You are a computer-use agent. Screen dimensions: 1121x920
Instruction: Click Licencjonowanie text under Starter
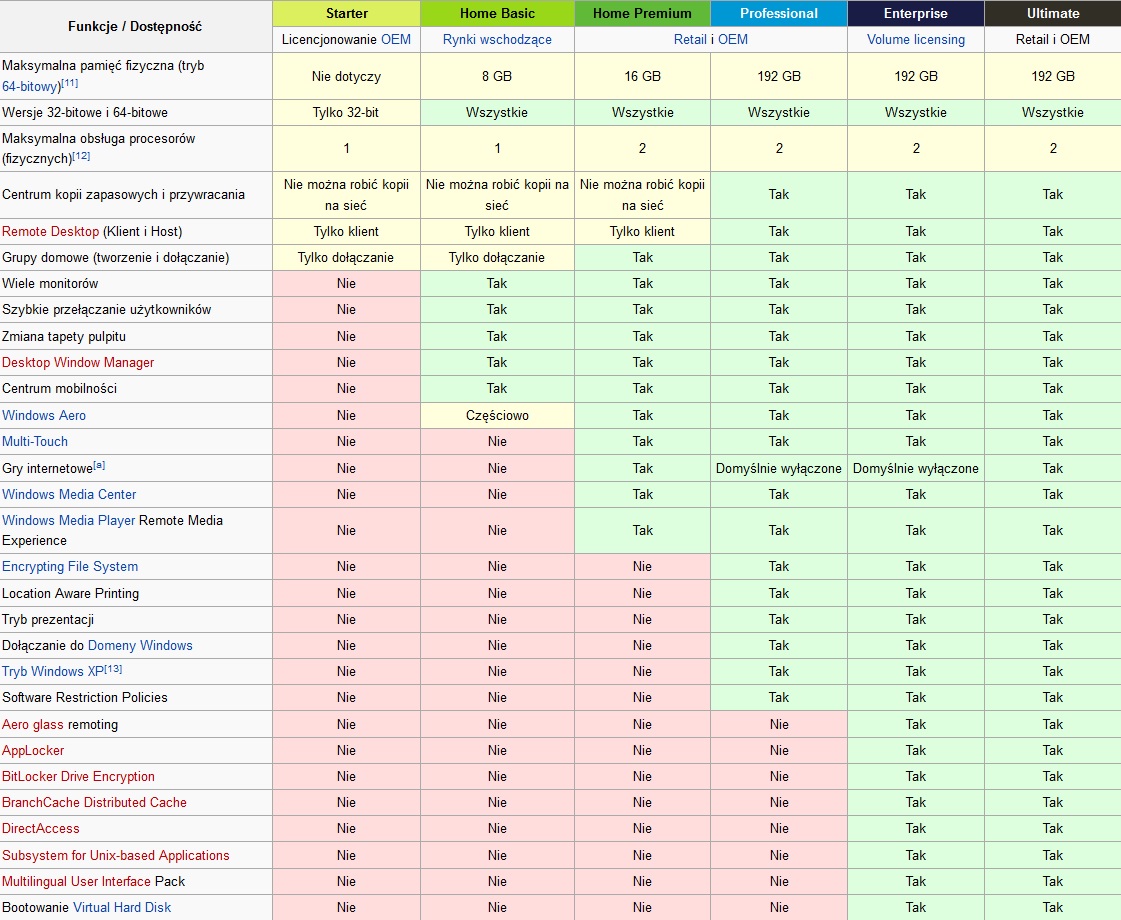coord(330,39)
